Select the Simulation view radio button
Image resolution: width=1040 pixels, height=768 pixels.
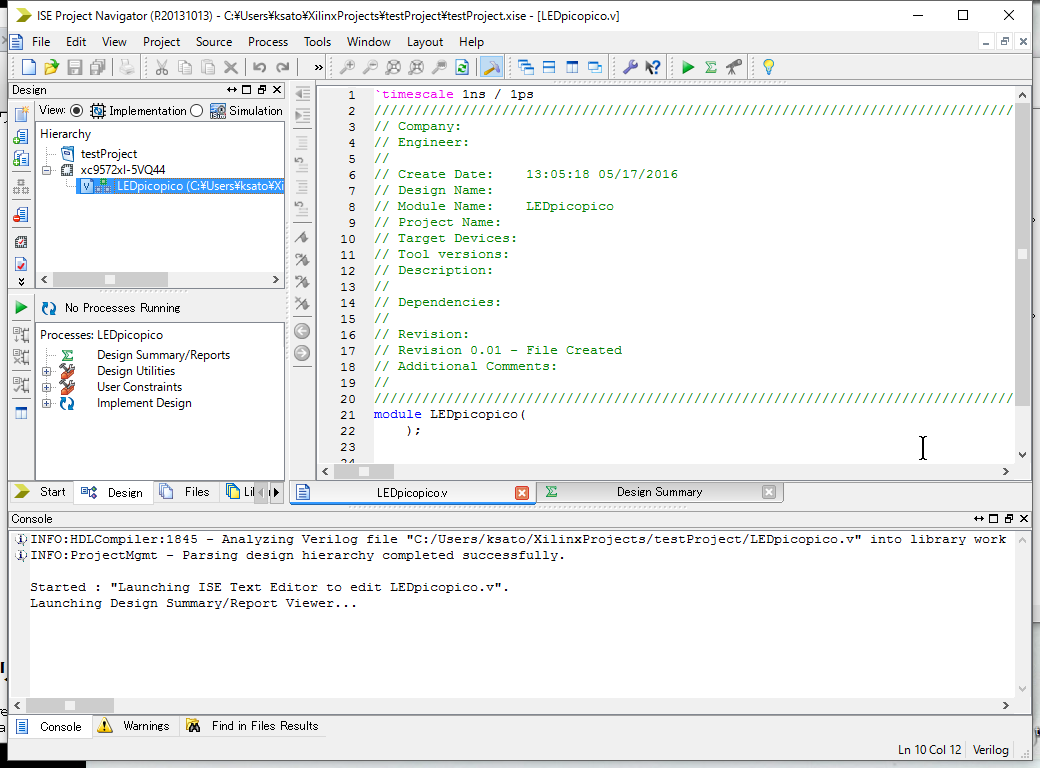(196, 111)
